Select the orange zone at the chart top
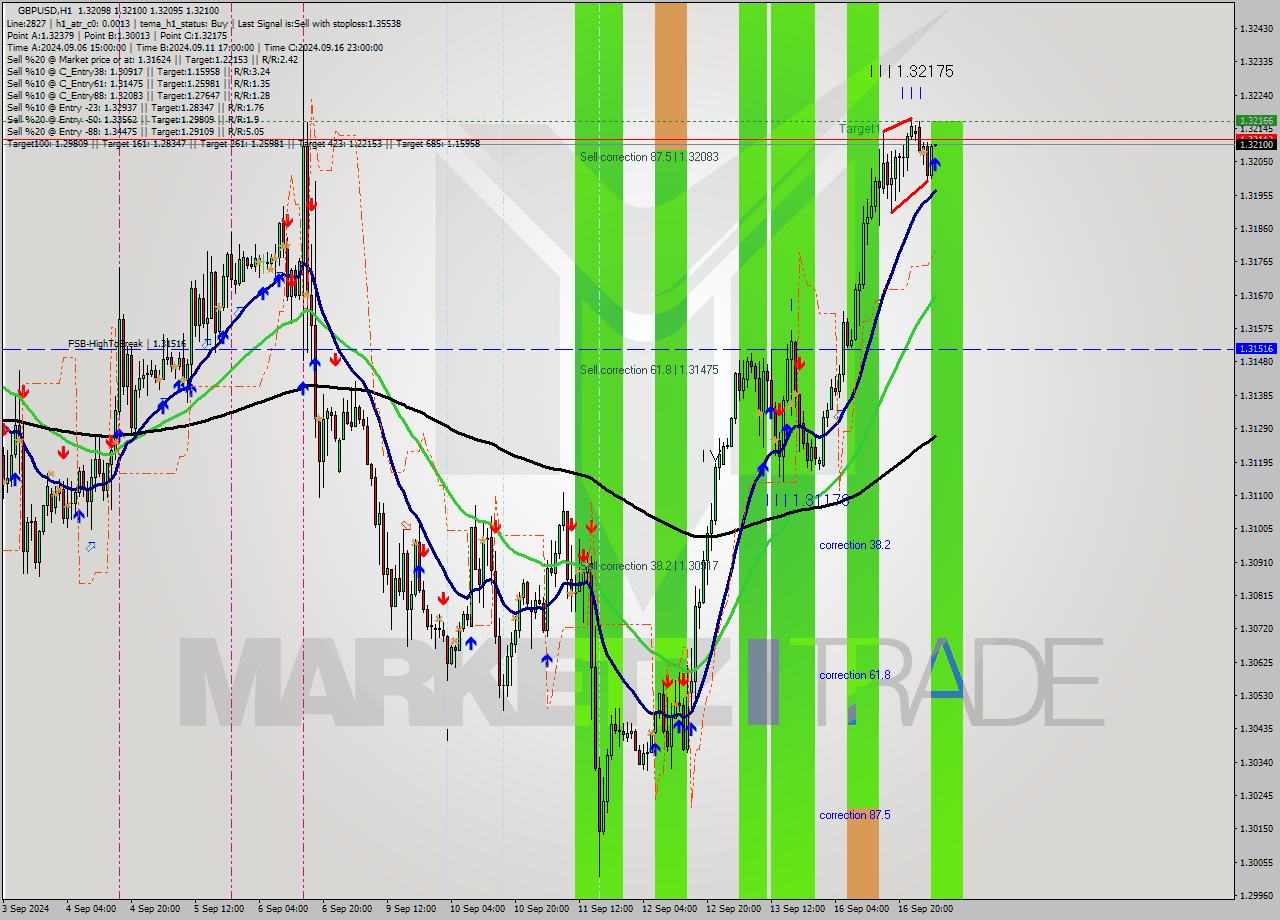 tap(671, 74)
